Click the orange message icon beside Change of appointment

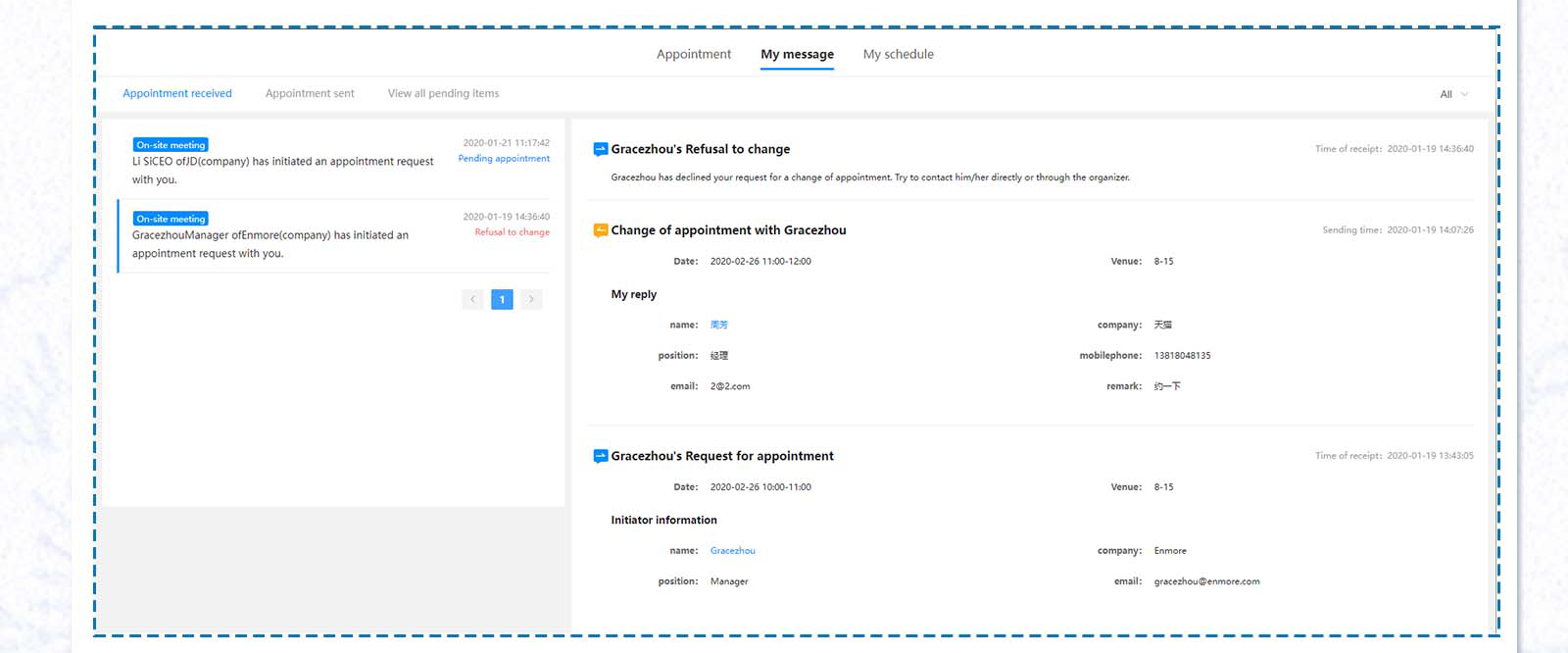point(601,230)
